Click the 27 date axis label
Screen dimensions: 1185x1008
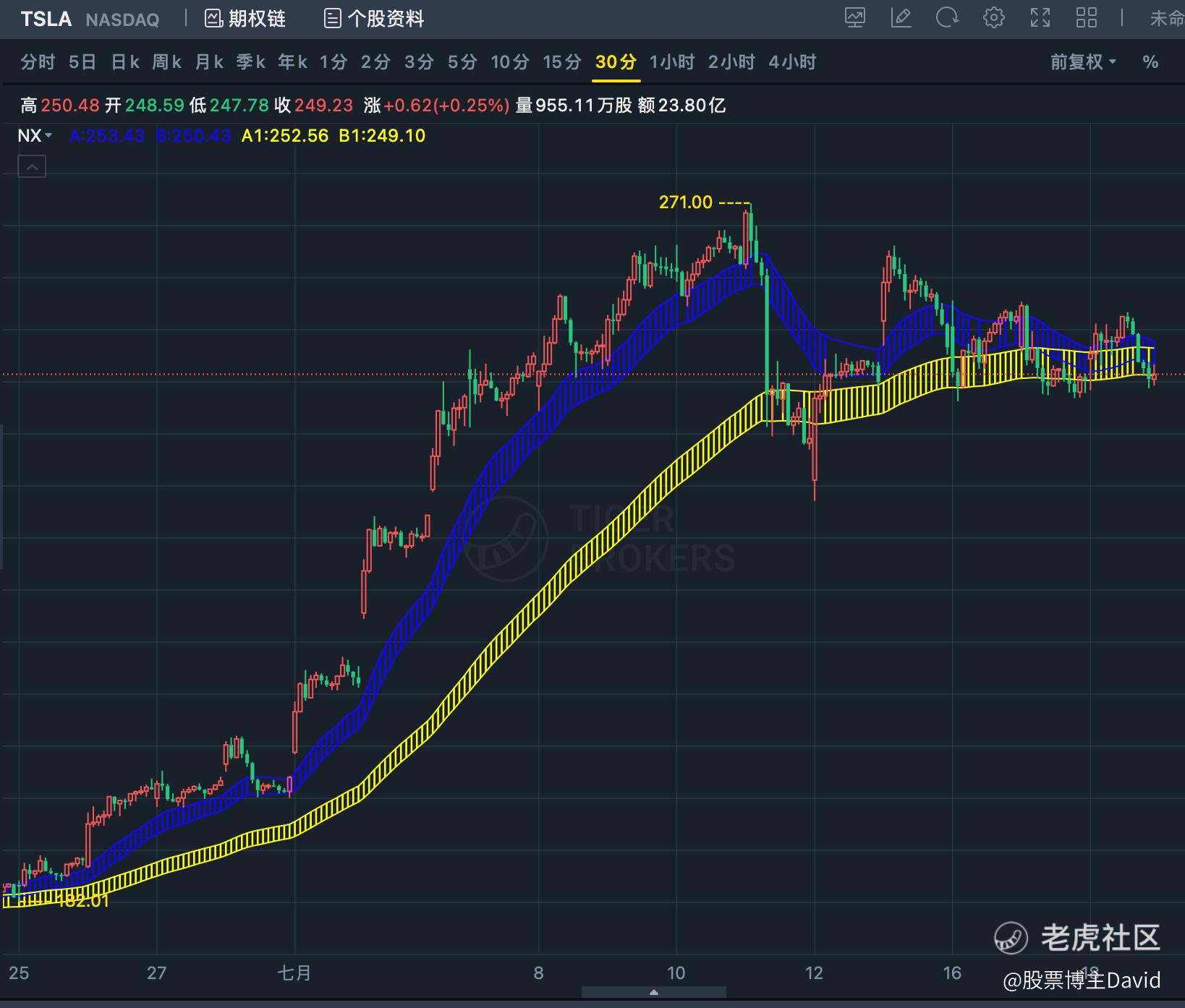pyautogui.click(x=157, y=973)
